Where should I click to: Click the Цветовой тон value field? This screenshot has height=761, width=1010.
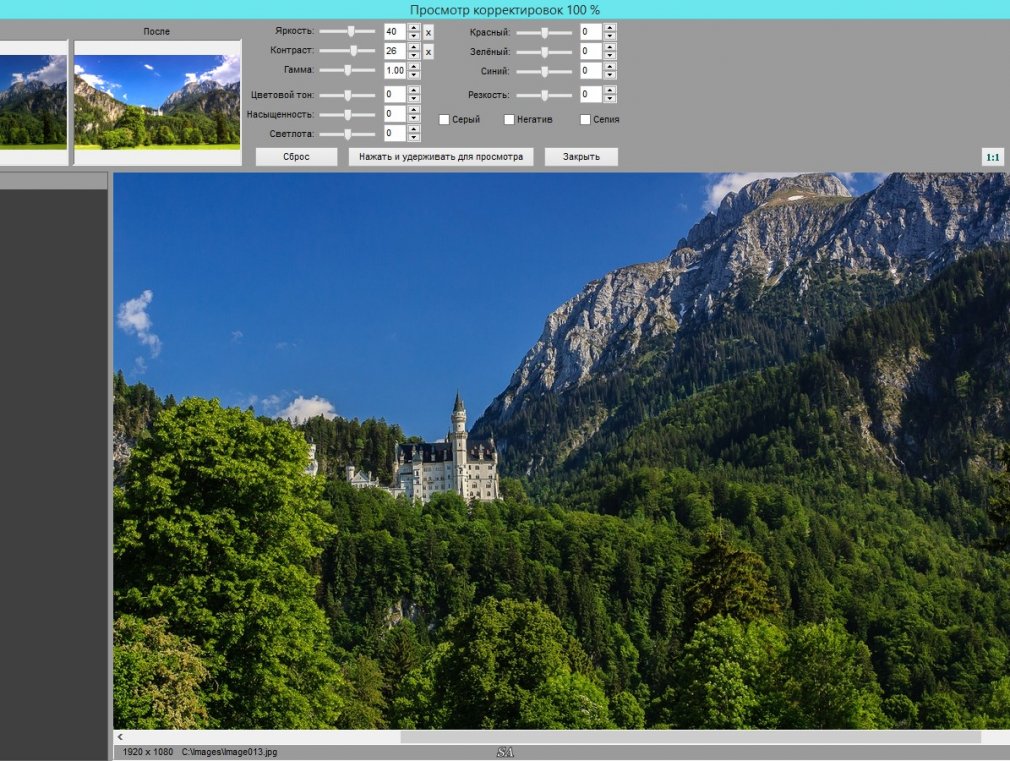click(x=395, y=94)
